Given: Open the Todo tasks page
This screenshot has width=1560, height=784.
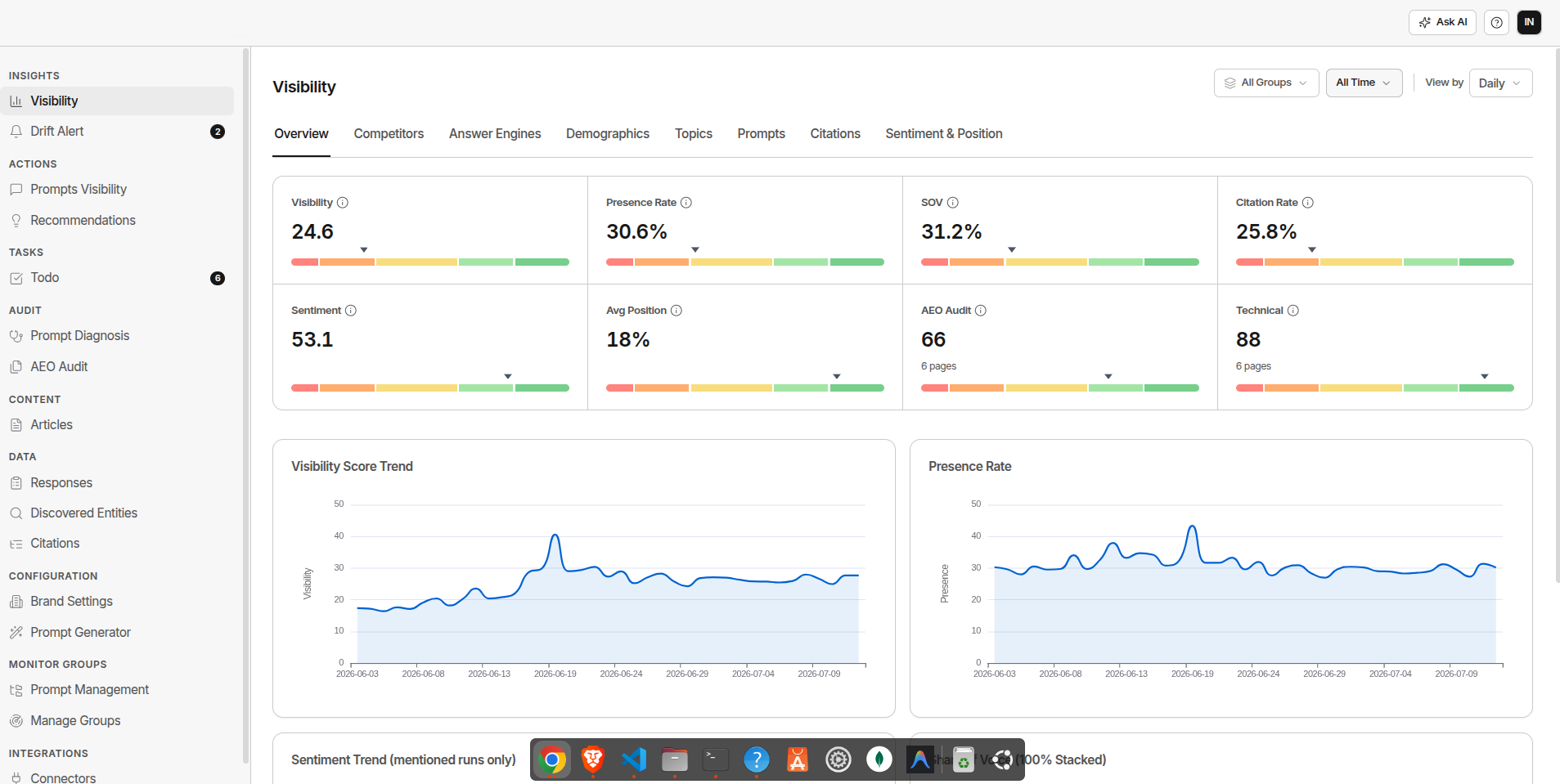Looking at the screenshot, I should click(117, 278).
